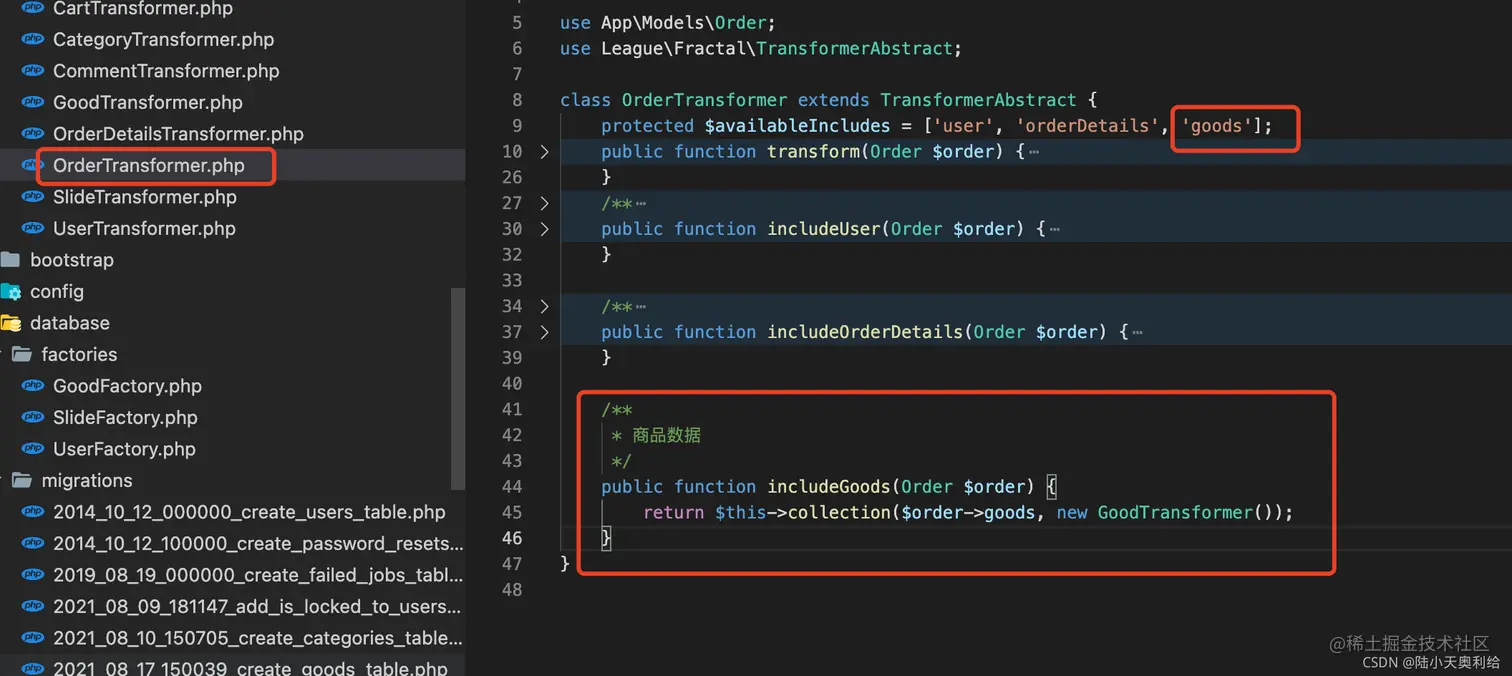Click line number 9 in gutter
The width and height of the screenshot is (1512, 676).
click(517, 126)
